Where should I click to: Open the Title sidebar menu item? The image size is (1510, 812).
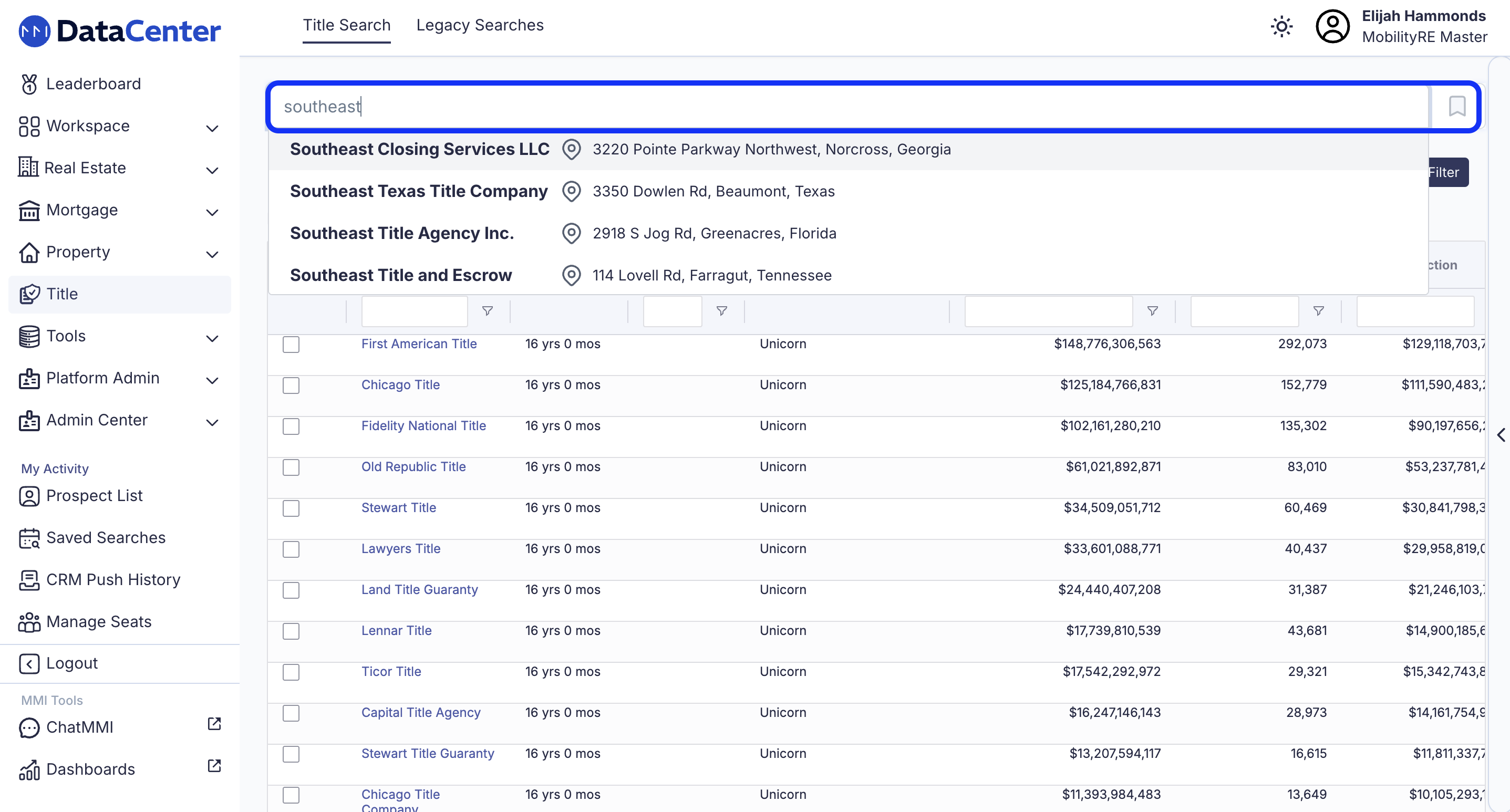coord(120,294)
